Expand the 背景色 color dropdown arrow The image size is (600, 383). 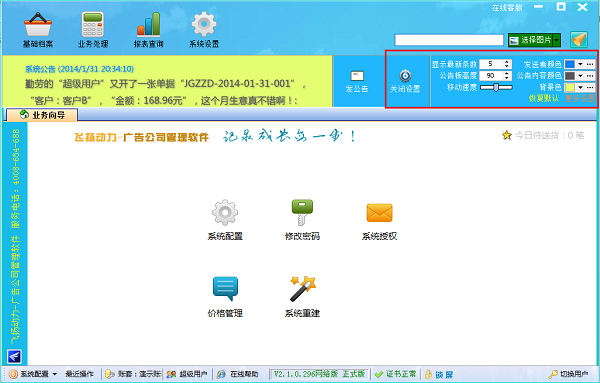coord(580,88)
